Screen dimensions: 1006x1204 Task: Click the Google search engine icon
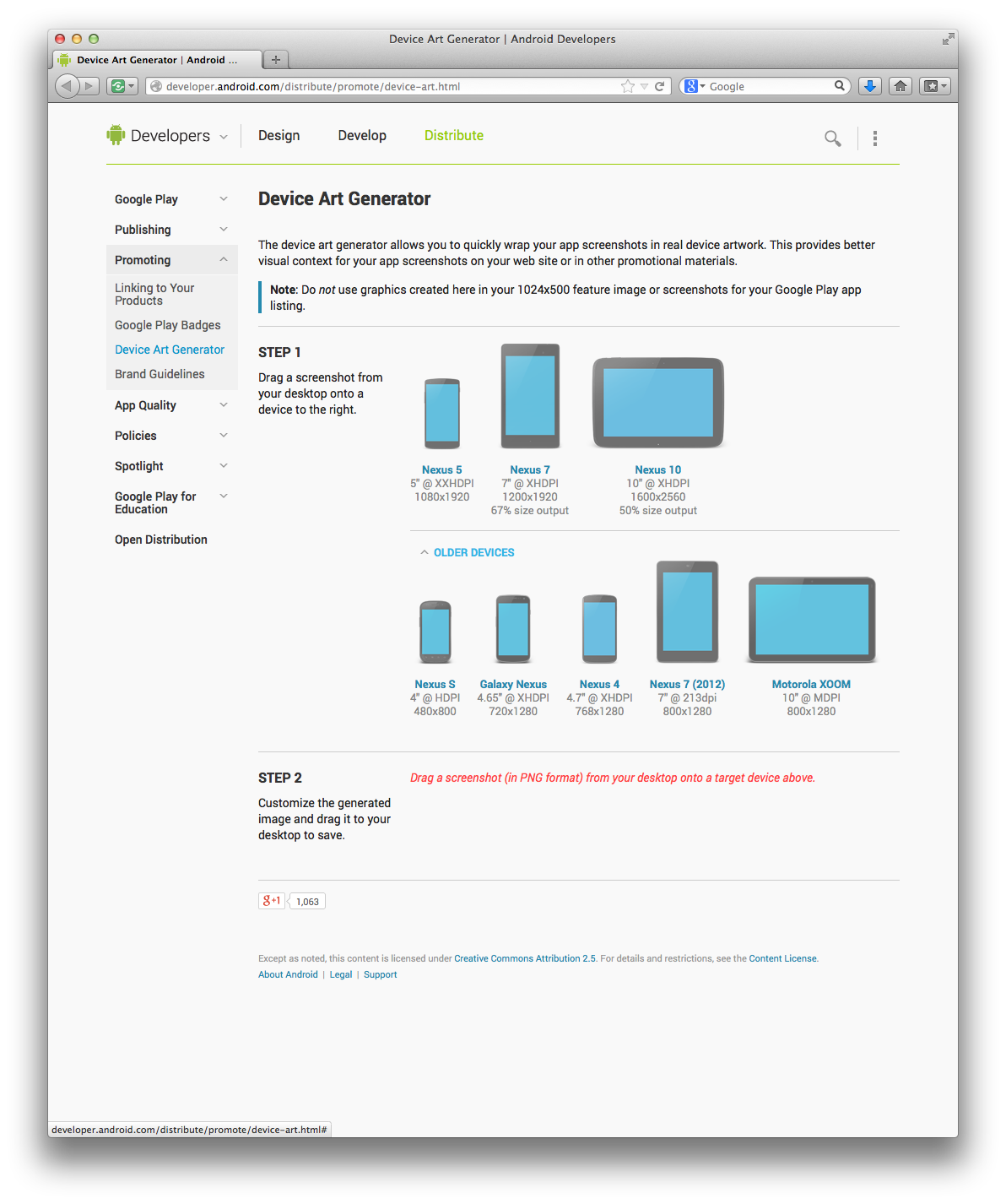pos(690,86)
